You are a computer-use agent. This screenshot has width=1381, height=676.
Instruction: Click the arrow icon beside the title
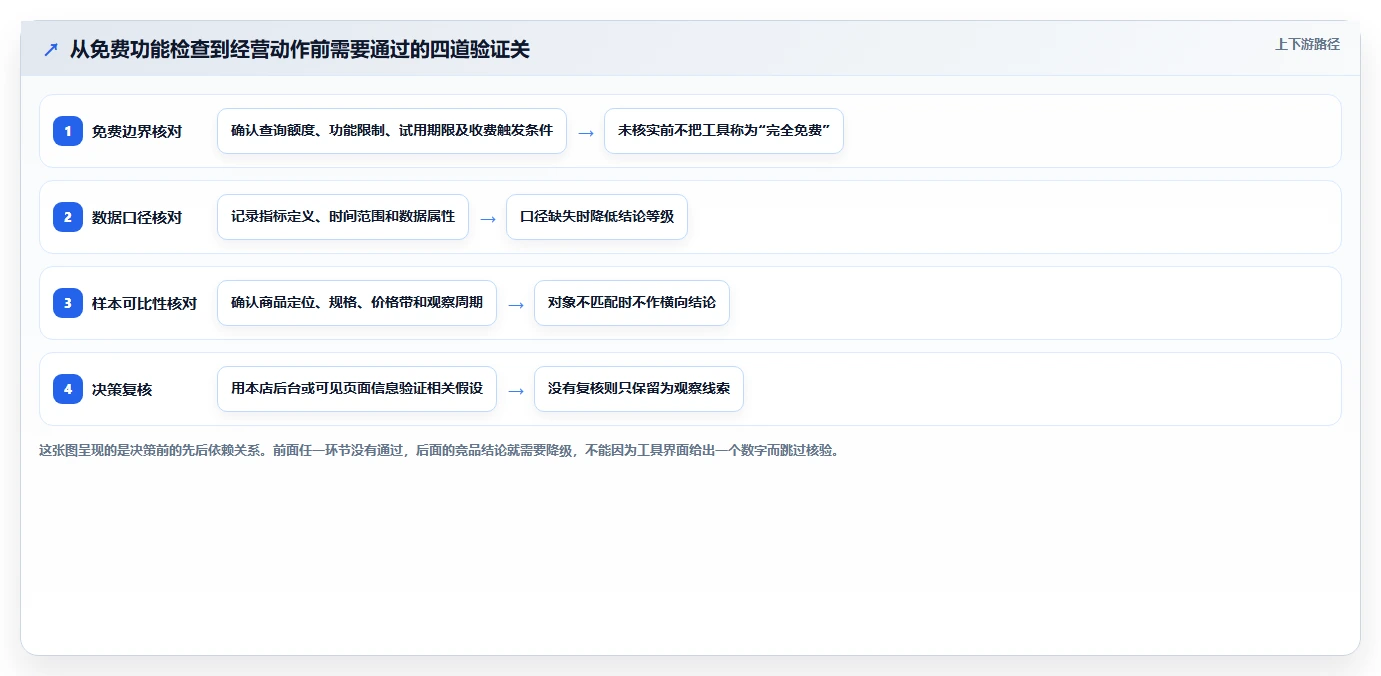(51, 49)
